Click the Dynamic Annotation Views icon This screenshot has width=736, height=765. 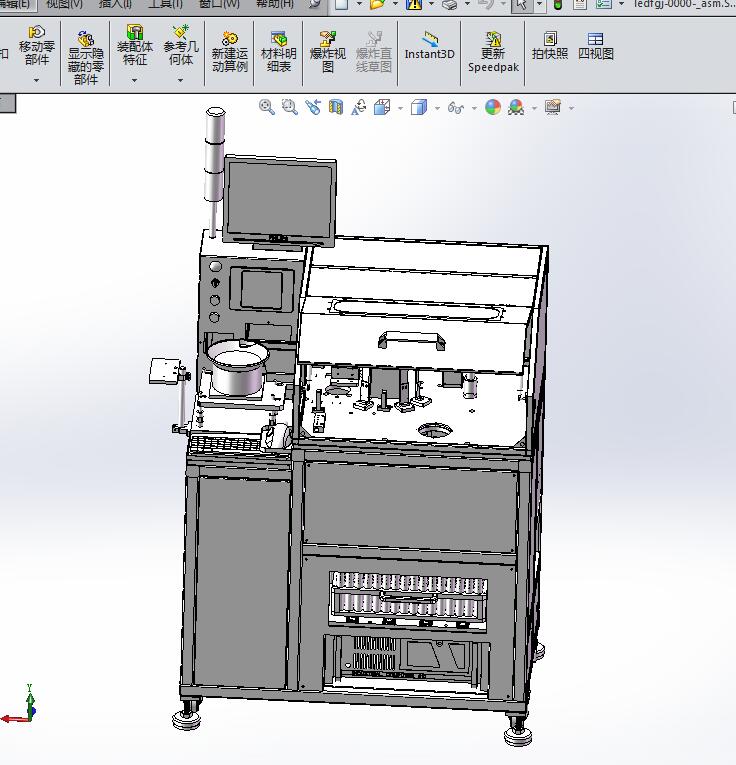358,107
